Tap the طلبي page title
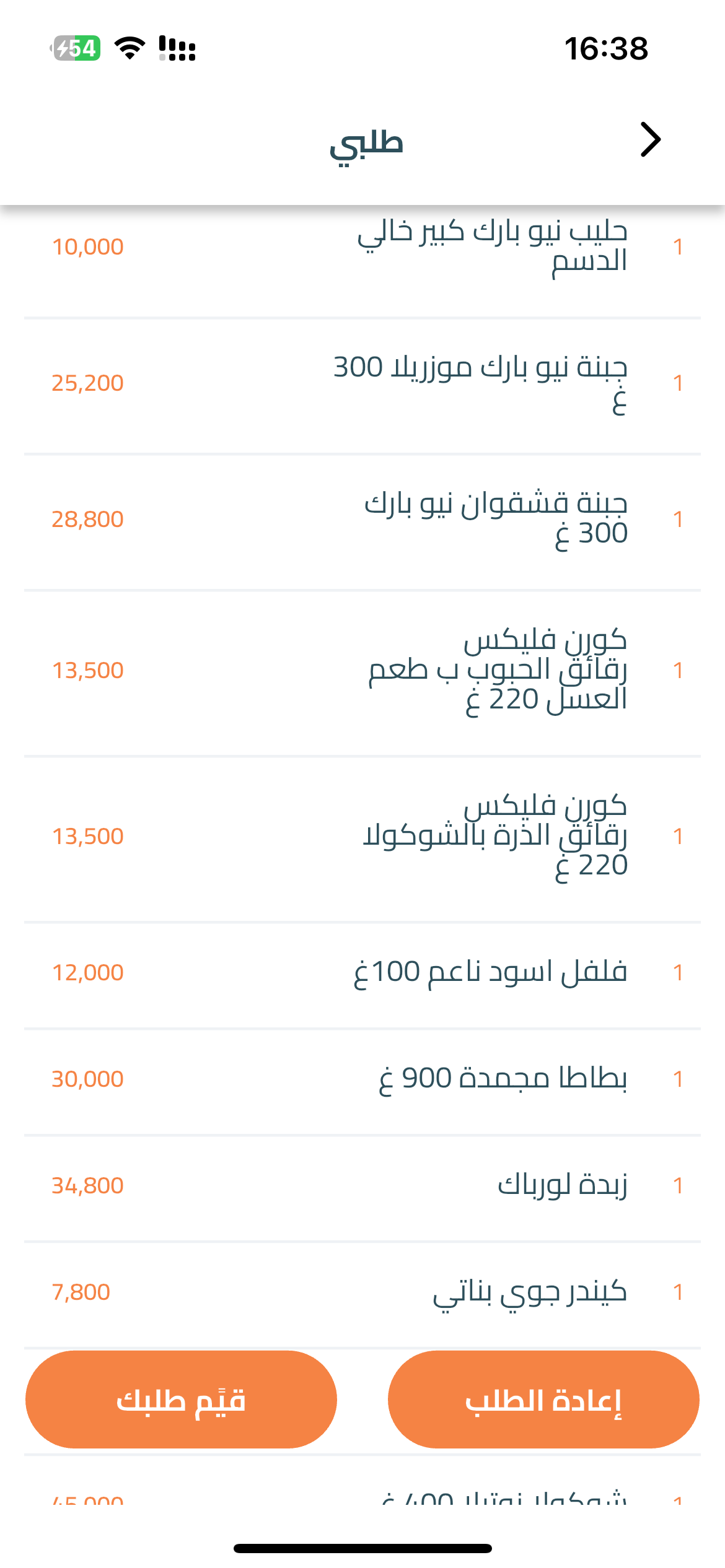The height and width of the screenshot is (1568, 725). click(x=366, y=144)
